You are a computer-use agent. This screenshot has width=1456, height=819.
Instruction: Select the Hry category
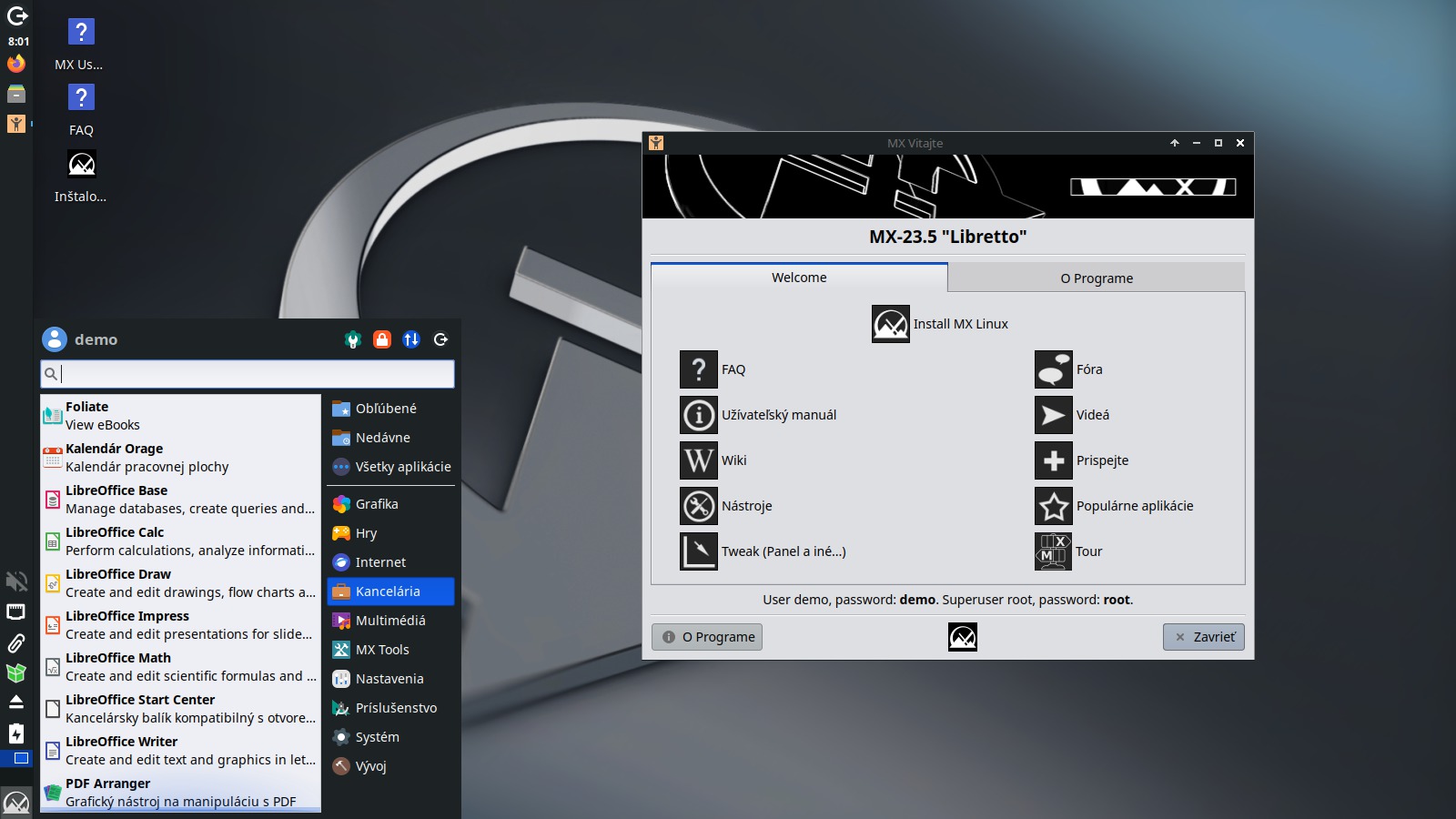pyautogui.click(x=391, y=533)
